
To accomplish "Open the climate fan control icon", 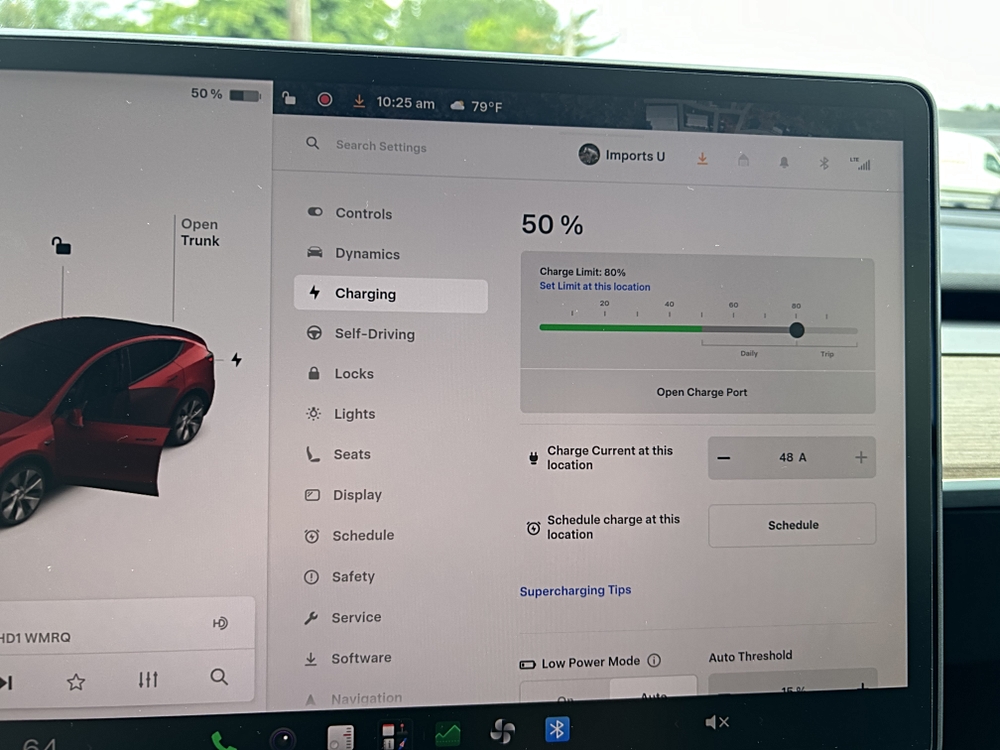I will [x=503, y=731].
